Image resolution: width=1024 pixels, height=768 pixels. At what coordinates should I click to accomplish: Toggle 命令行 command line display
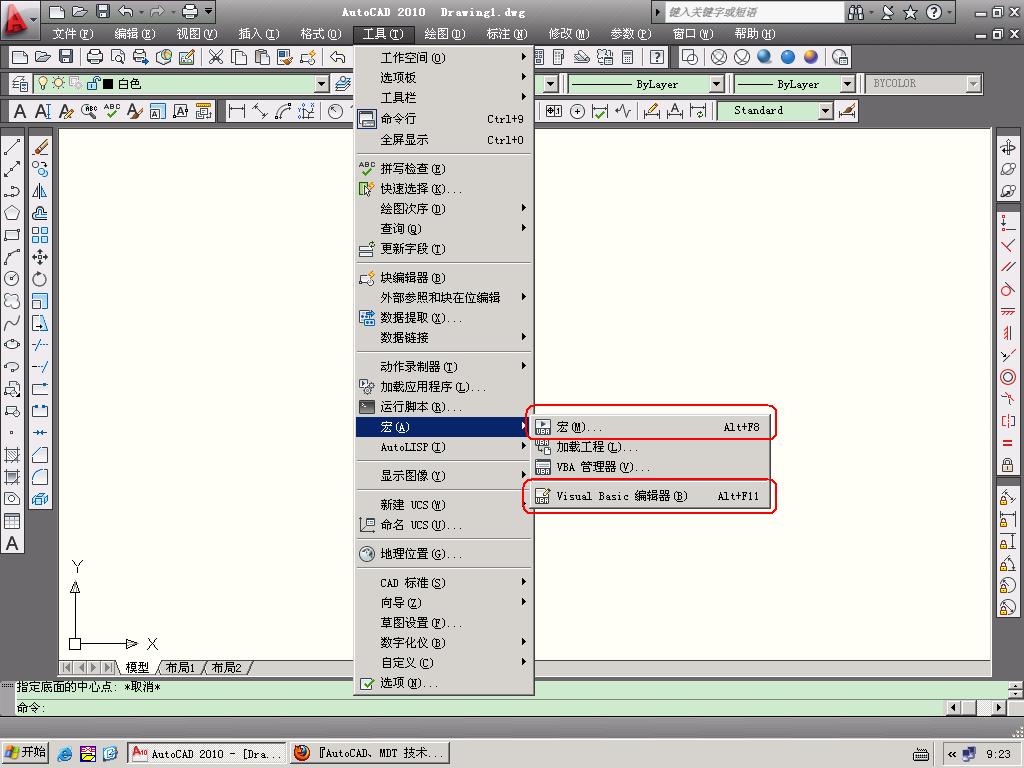tap(444, 119)
